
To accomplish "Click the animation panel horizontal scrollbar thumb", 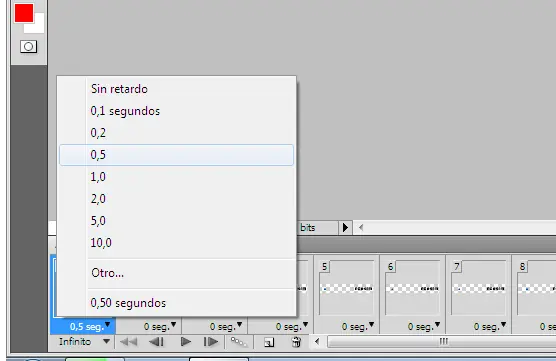I will (441, 342).
